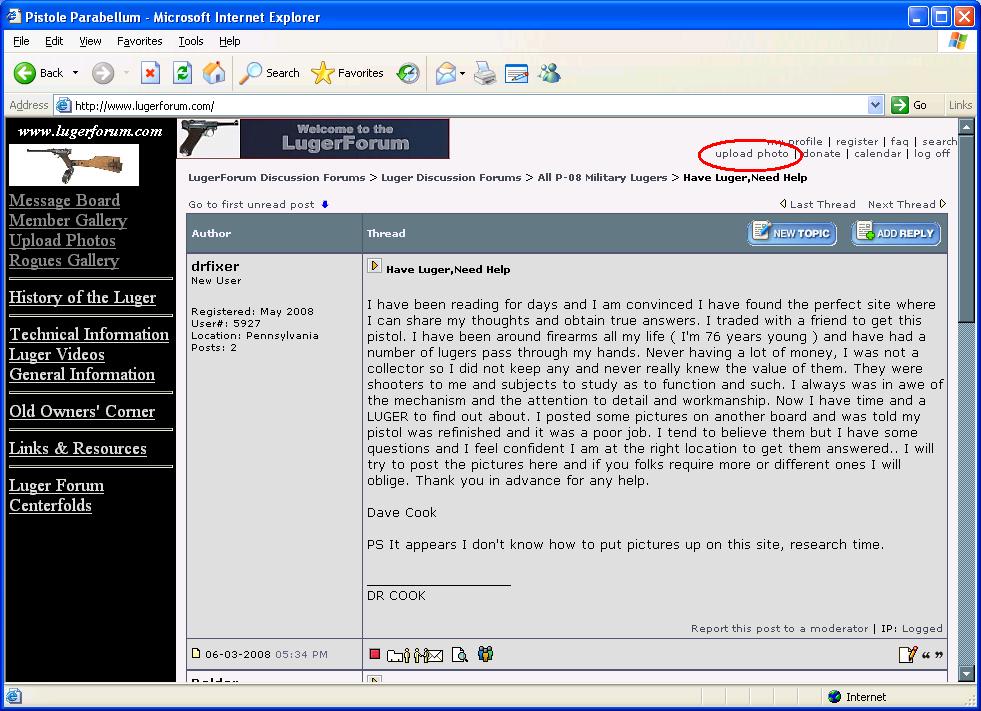Open Member Gallery in sidebar
The width and height of the screenshot is (981, 711).
pos(68,220)
